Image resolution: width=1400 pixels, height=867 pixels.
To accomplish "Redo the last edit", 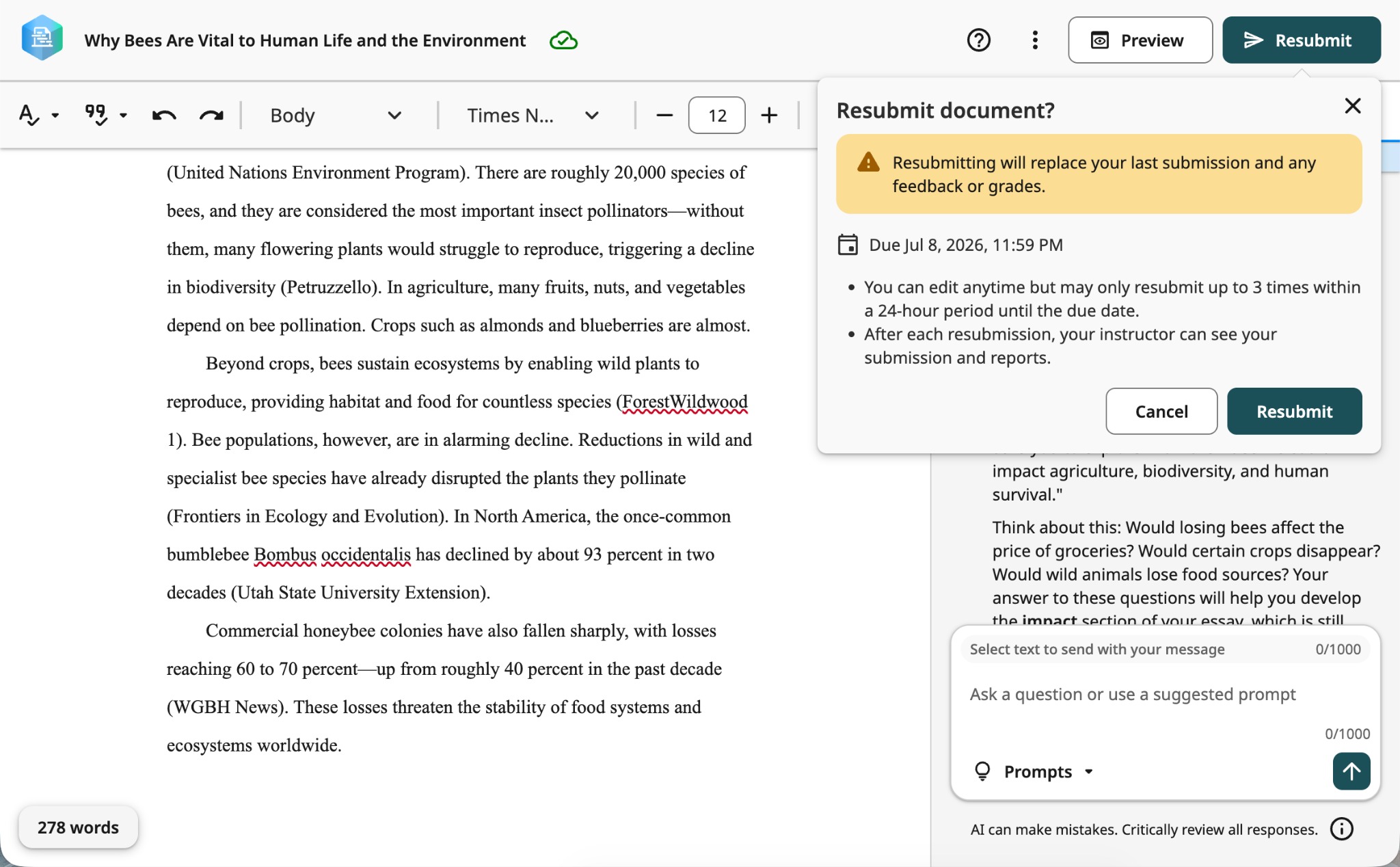I will coord(211,115).
